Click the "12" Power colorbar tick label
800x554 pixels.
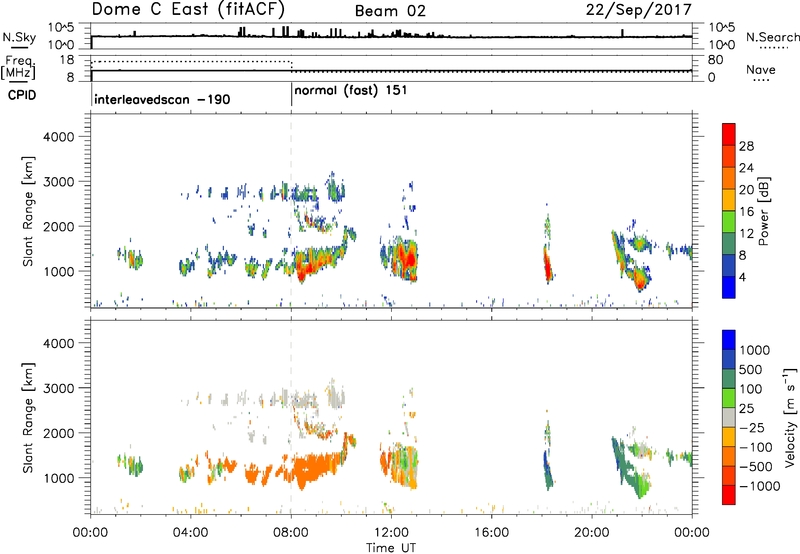(x=746, y=233)
